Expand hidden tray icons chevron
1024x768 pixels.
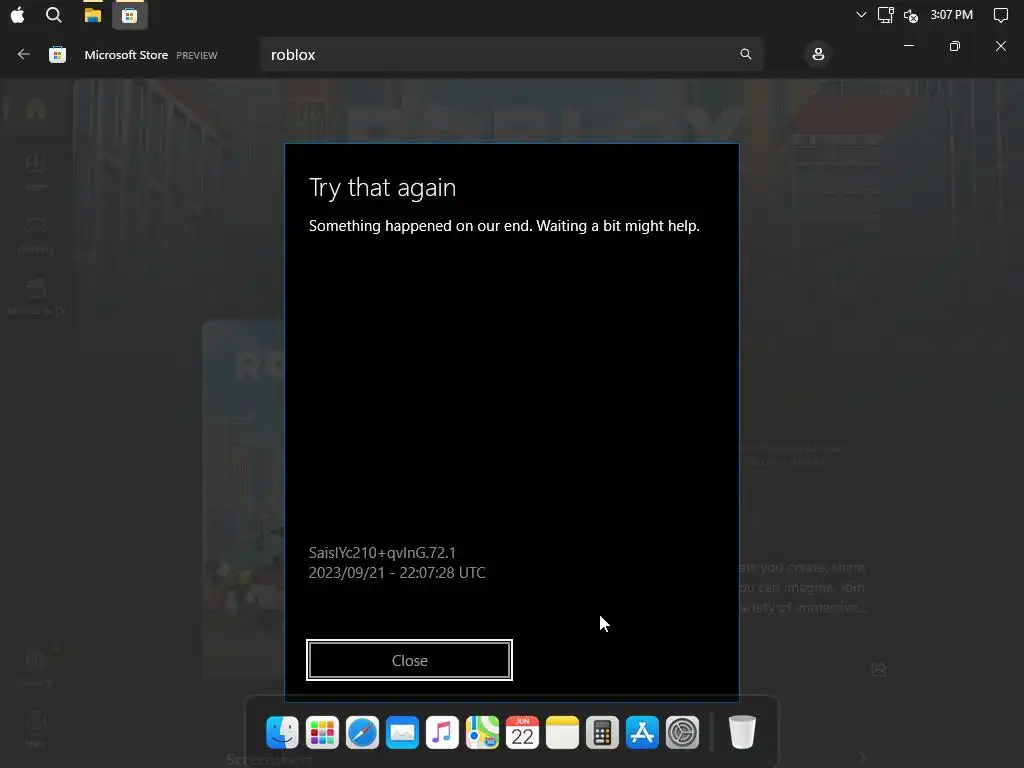[861, 14]
